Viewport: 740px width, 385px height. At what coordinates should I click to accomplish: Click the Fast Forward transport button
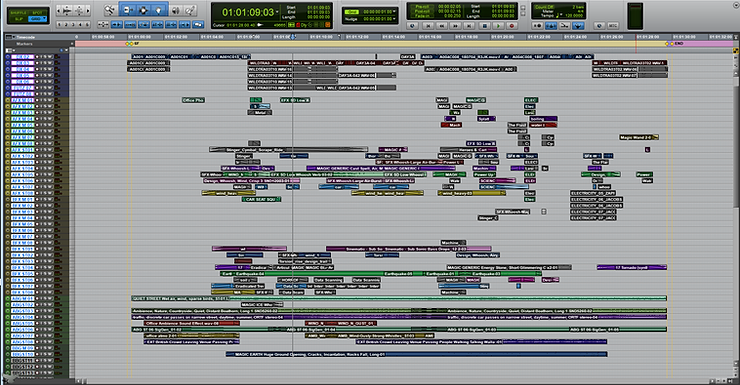tap(455, 25)
